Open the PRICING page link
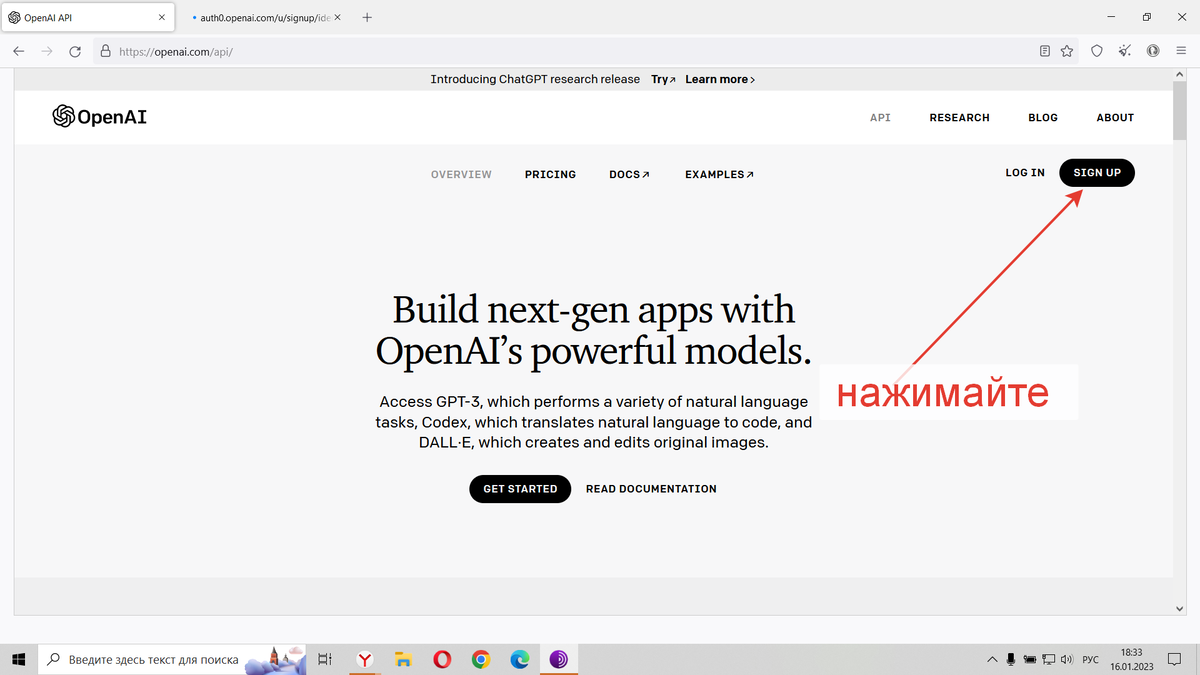1200x675 pixels. [550, 174]
